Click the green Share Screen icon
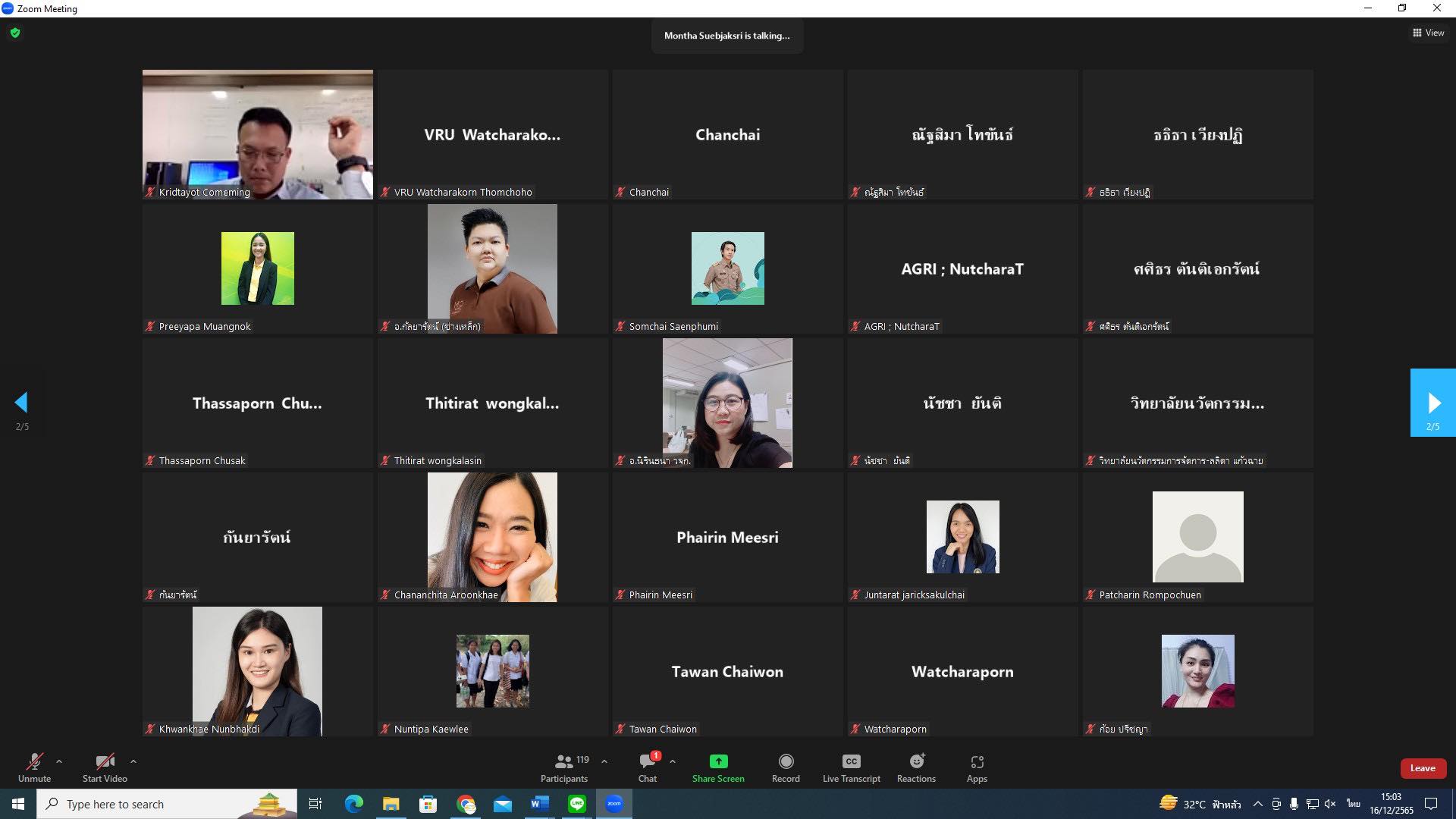1456x819 pixels. (x=718, y=761)
